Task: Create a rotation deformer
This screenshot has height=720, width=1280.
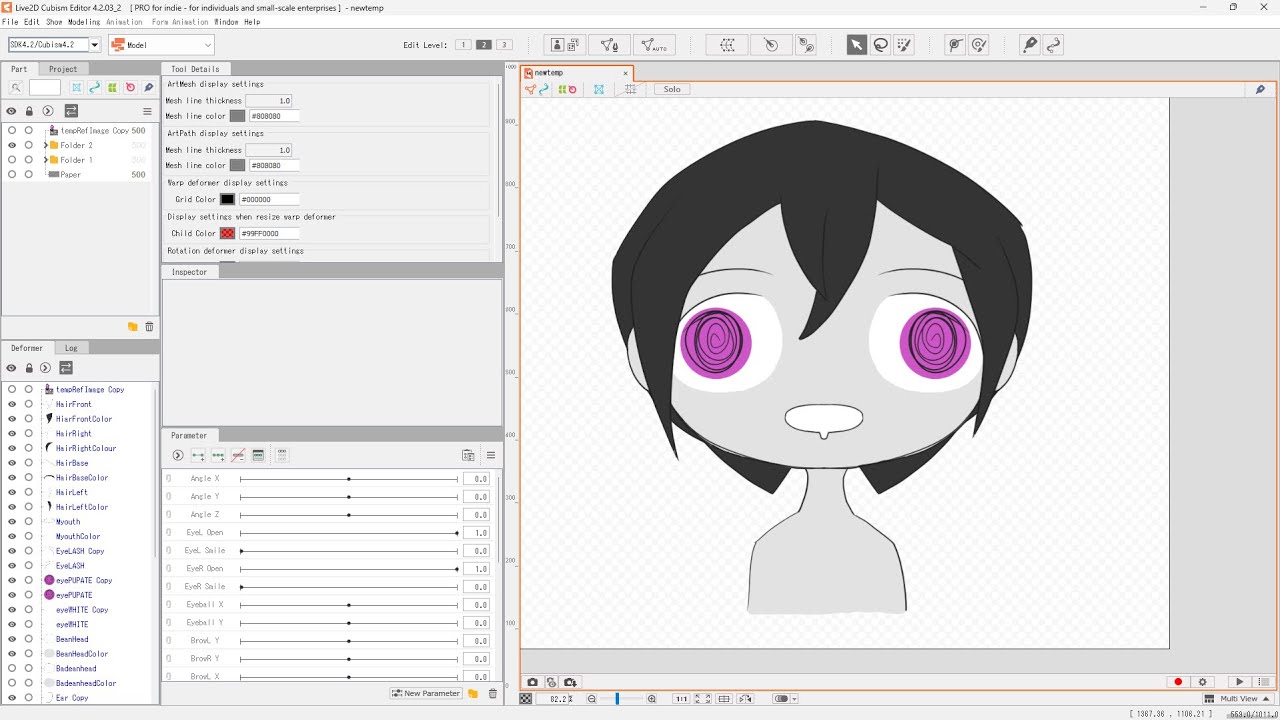Action: point(771,45)
